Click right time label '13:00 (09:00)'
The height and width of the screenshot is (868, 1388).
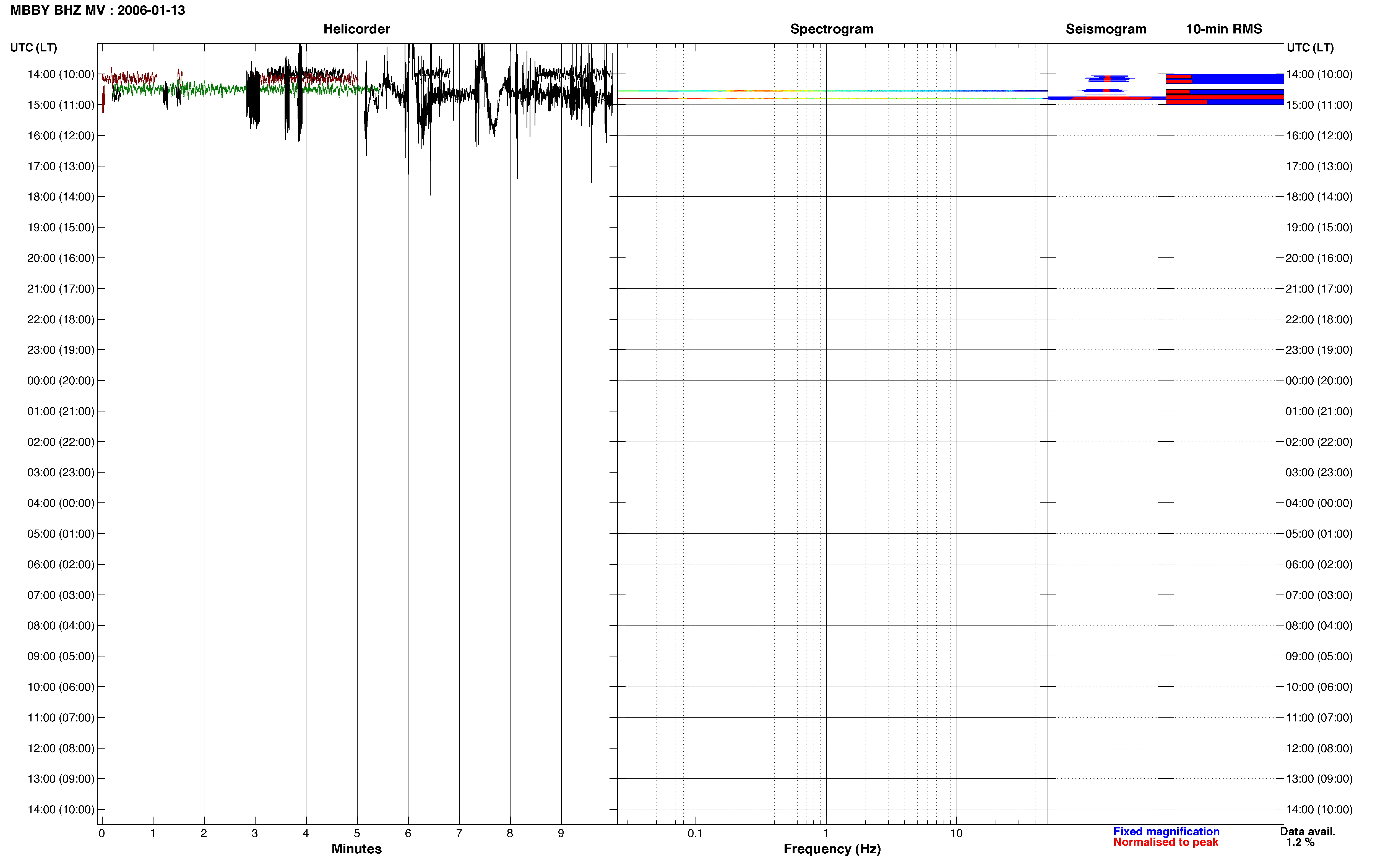[1319, 779]
